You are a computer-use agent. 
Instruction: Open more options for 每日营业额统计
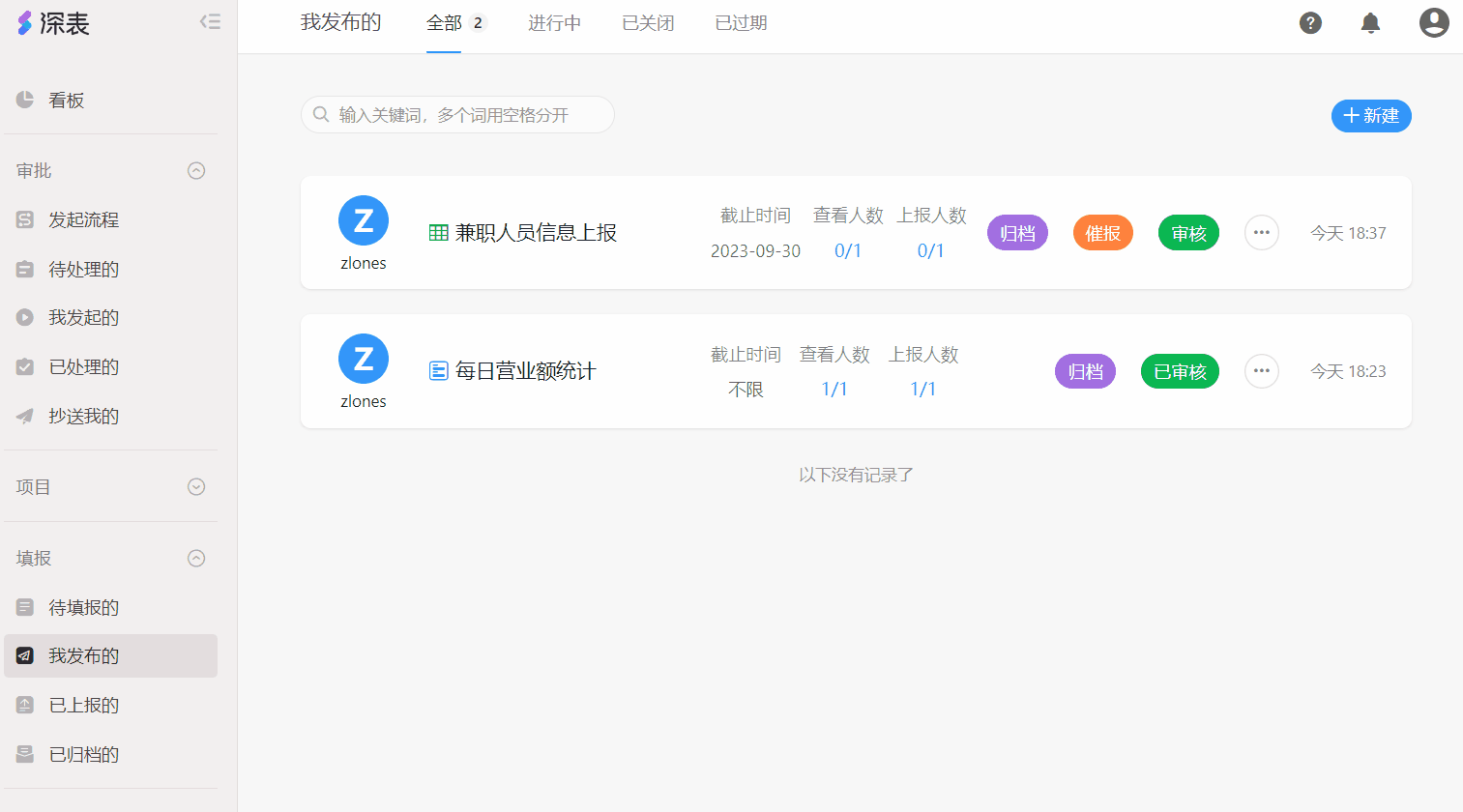1261,371
